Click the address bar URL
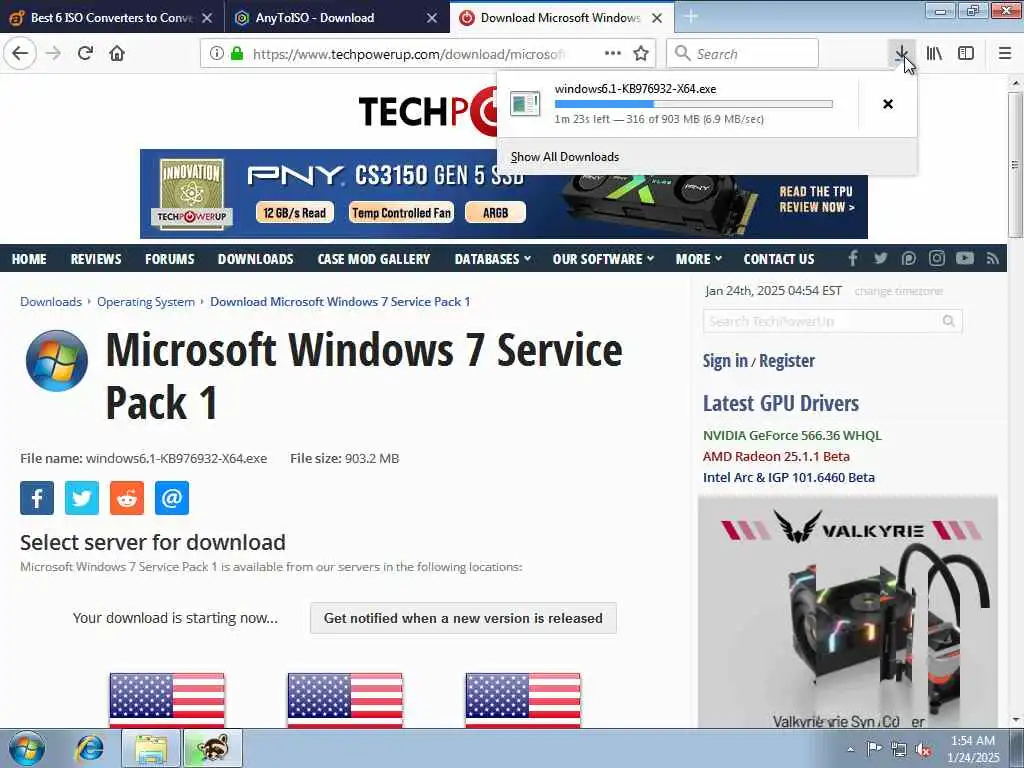This screenshot has width=1024, height=768. coord(409,54)
